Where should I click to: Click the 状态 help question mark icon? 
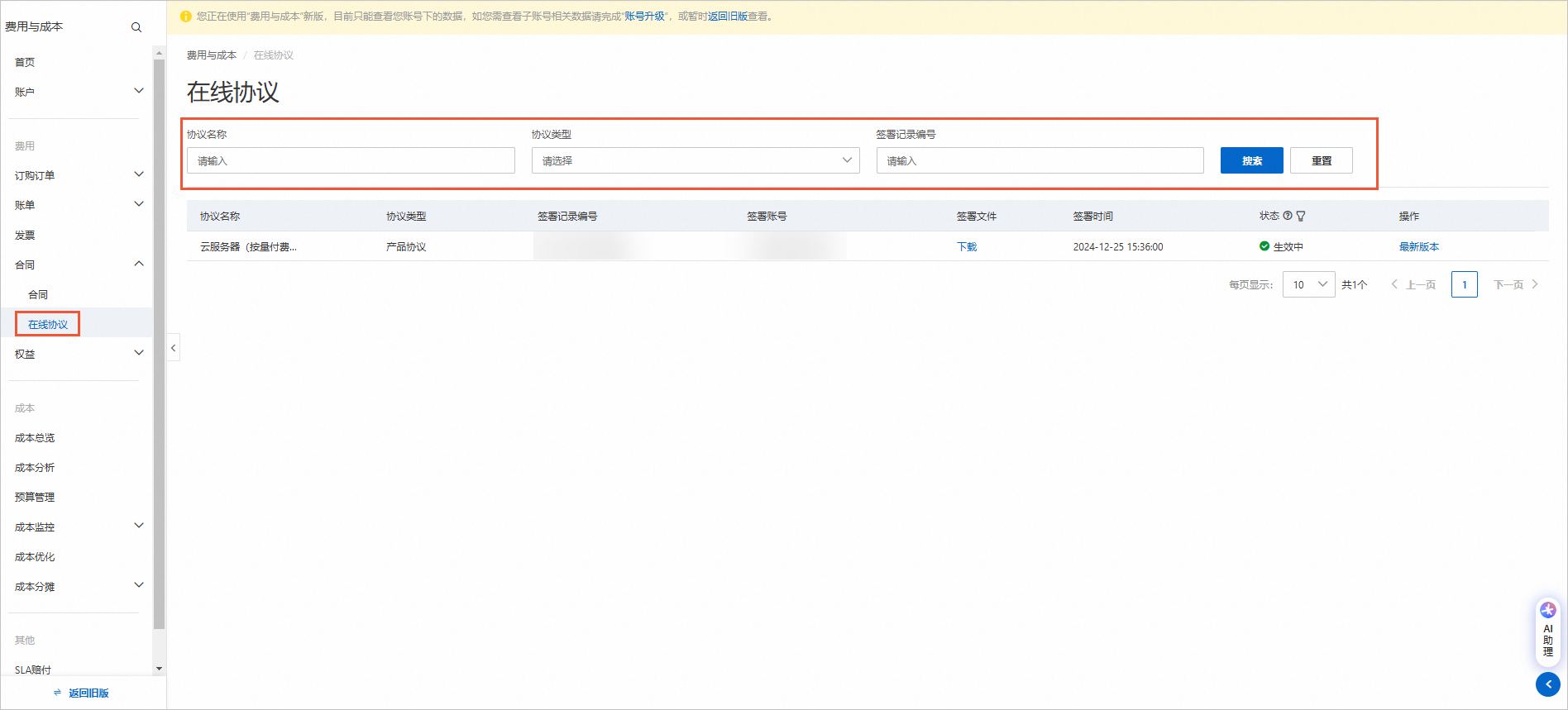[1288, 216]
